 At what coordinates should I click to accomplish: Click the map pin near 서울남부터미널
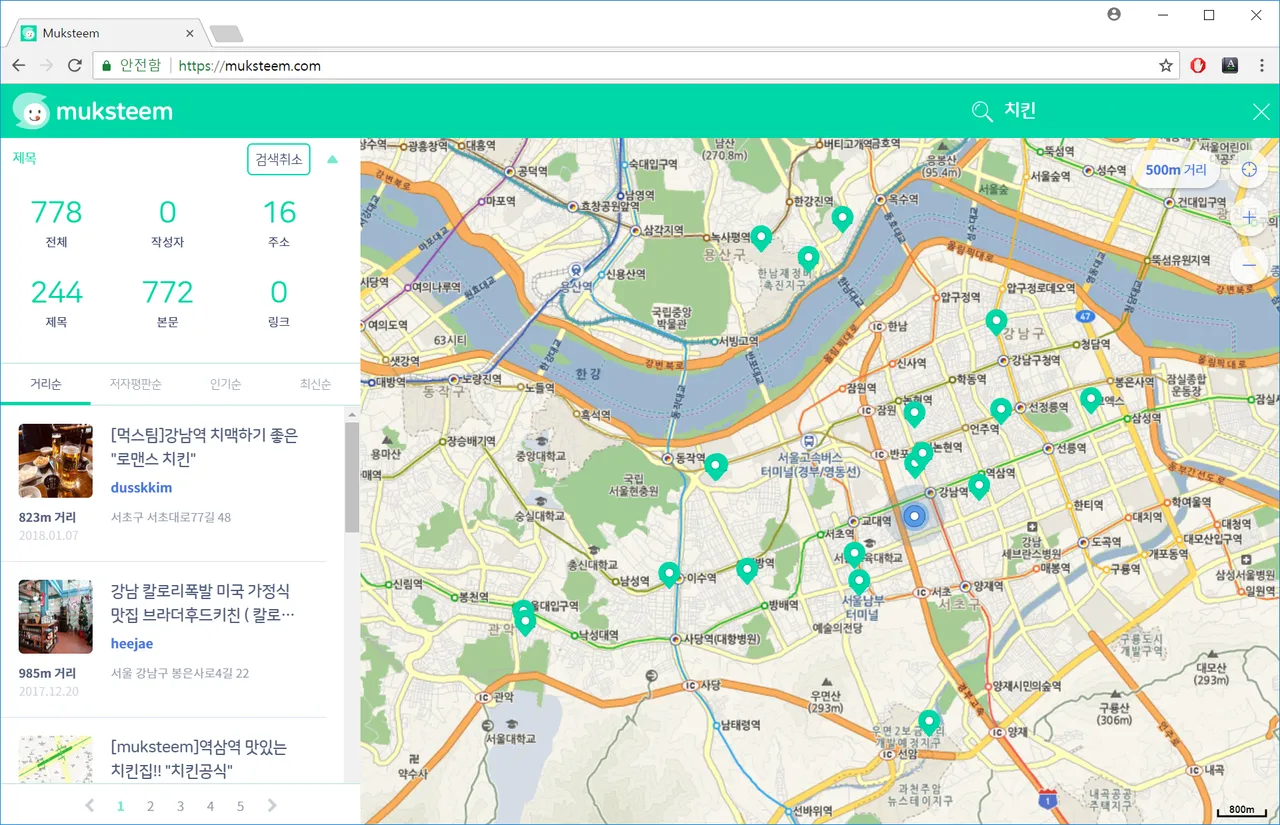pos(859,581)
